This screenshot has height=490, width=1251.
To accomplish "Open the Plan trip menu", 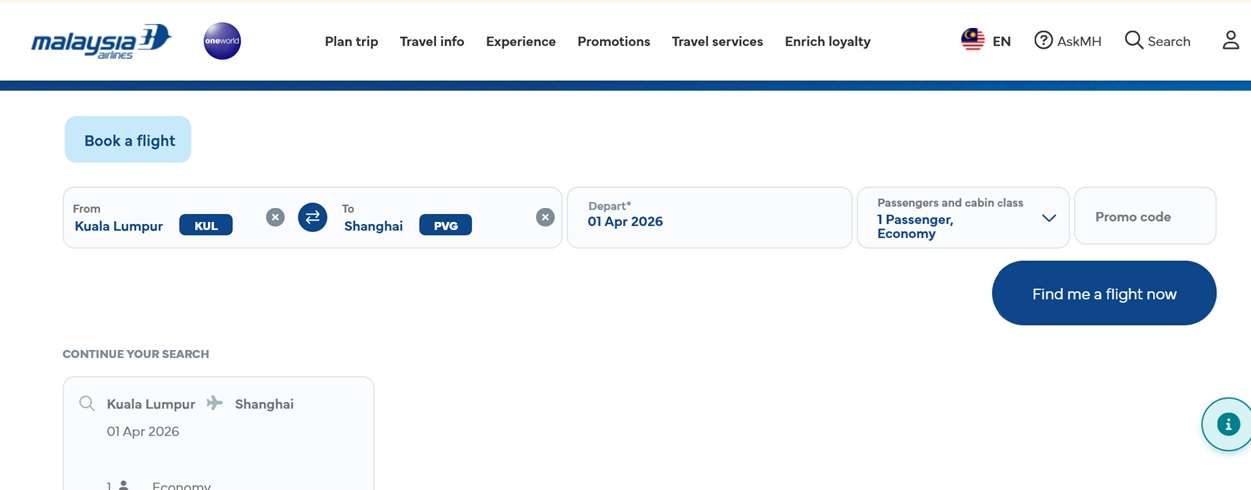I will click(x=351, y=42).
